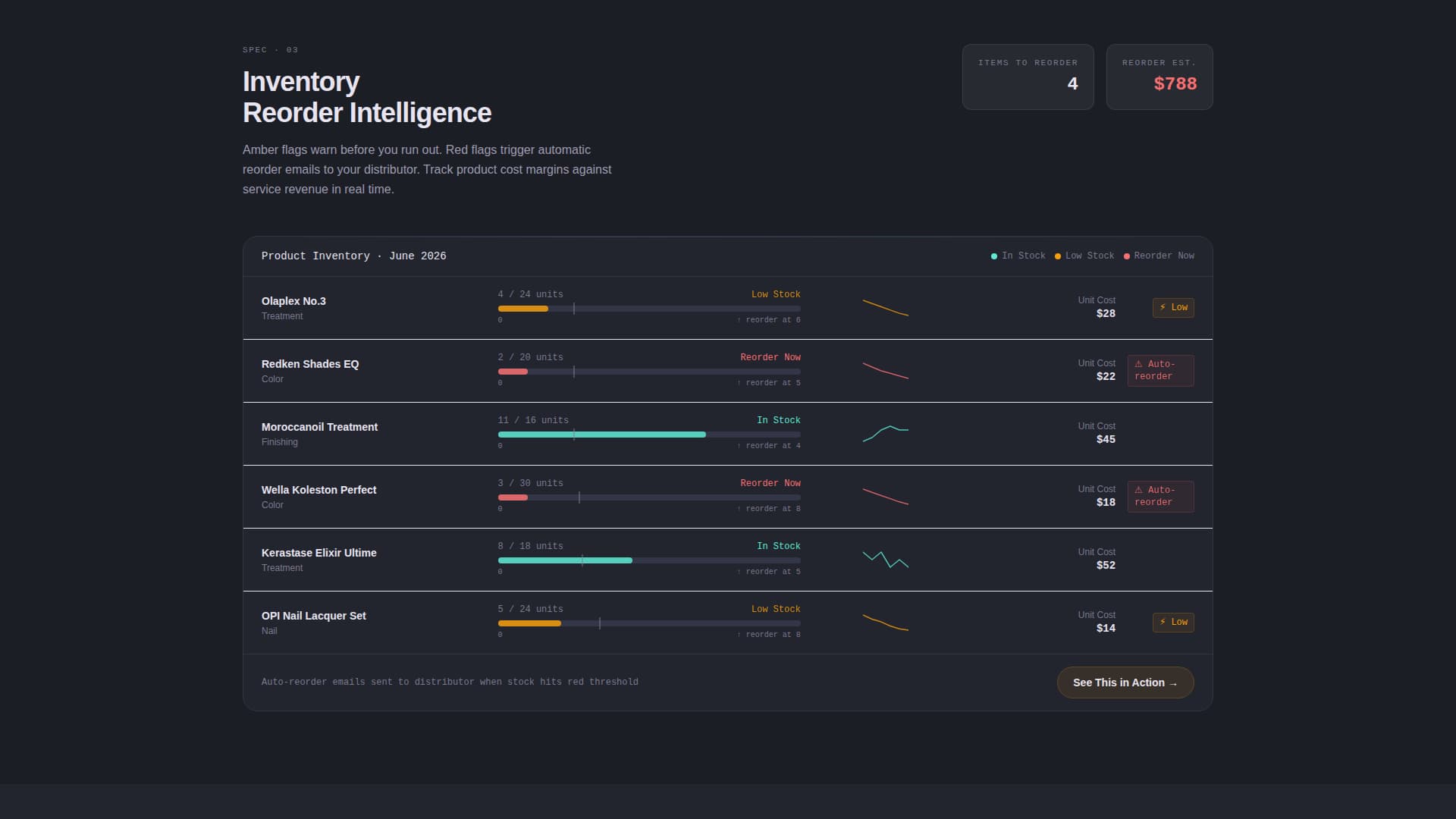Viewport: 1456px width, 819px height.
Task: Click the Reorder Now red legend dot
Action: [x=1127, y=256]
